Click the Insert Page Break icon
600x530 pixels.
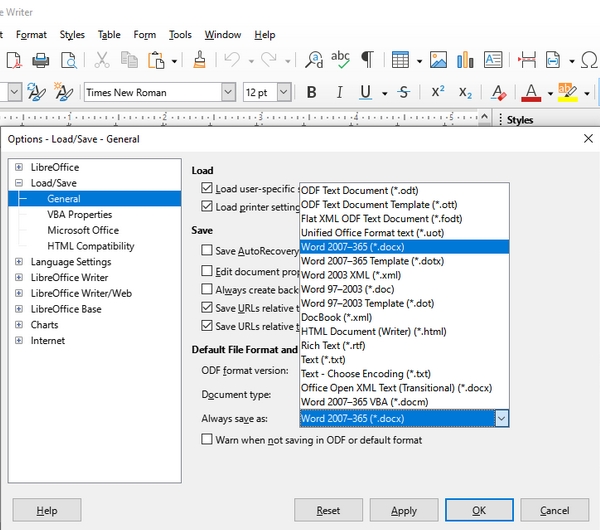(527, 60)
